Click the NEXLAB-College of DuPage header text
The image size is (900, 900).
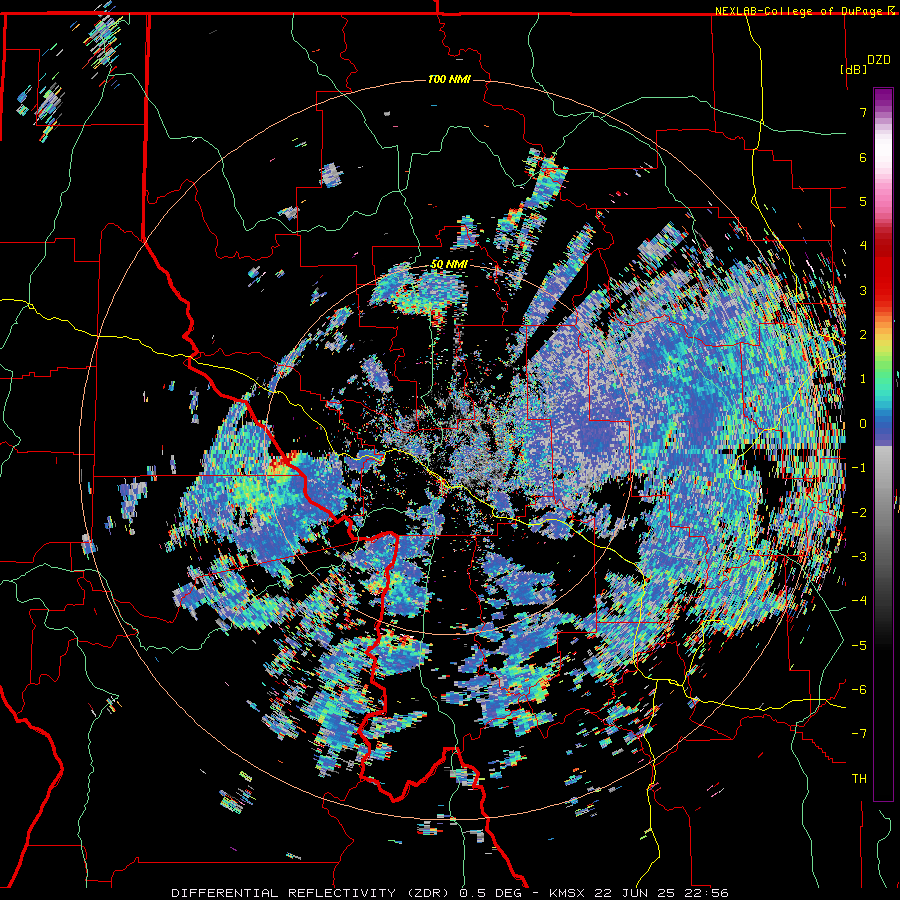coord(799,11)
